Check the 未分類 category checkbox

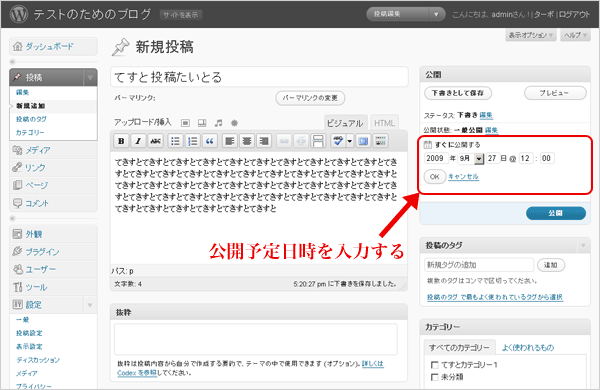pos(434,377)
